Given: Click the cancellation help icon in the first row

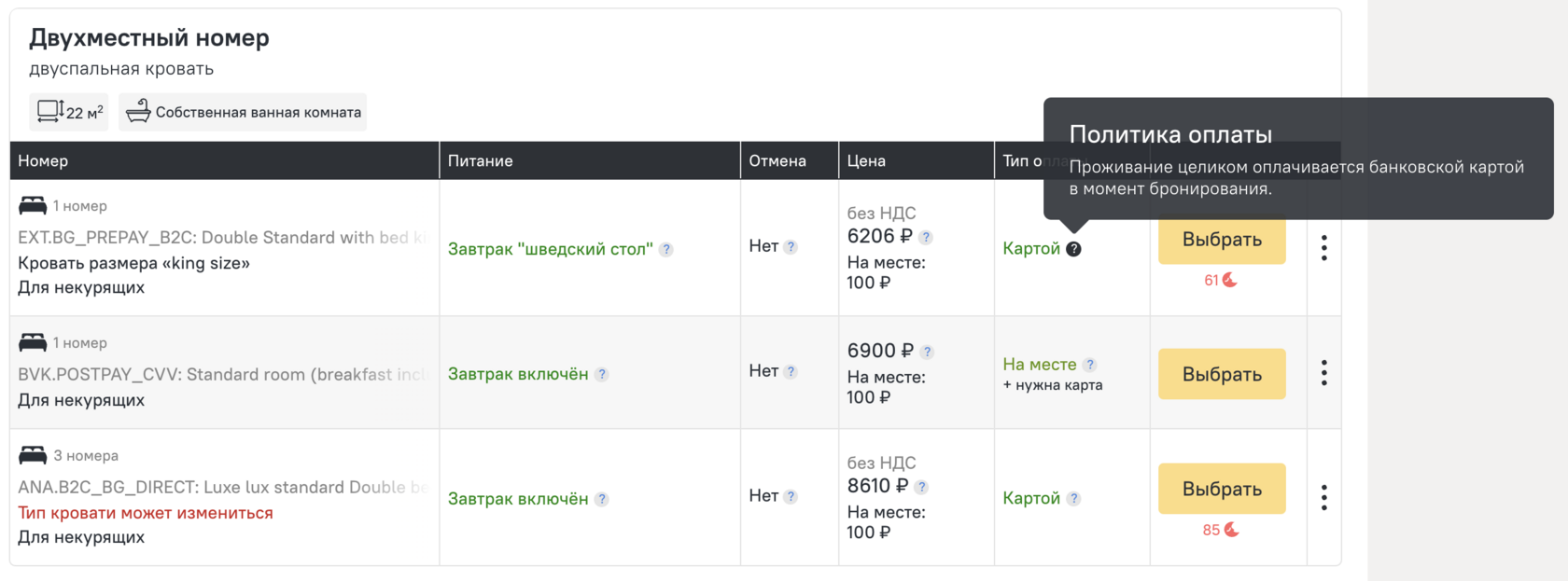Looking at the screenshot, I should click(x=791, y=247).
